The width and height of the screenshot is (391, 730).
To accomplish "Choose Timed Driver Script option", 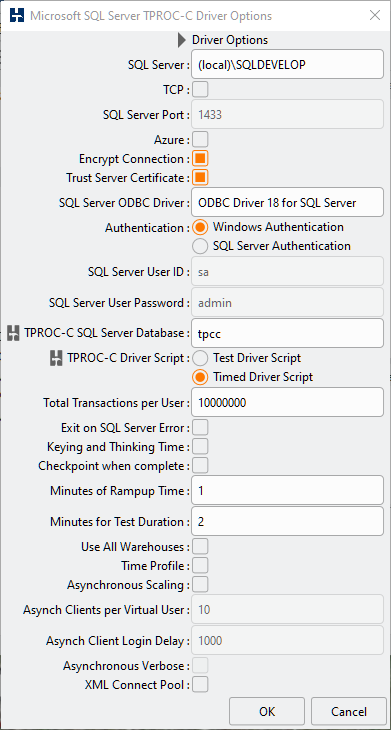I will (x=200, y=377).
